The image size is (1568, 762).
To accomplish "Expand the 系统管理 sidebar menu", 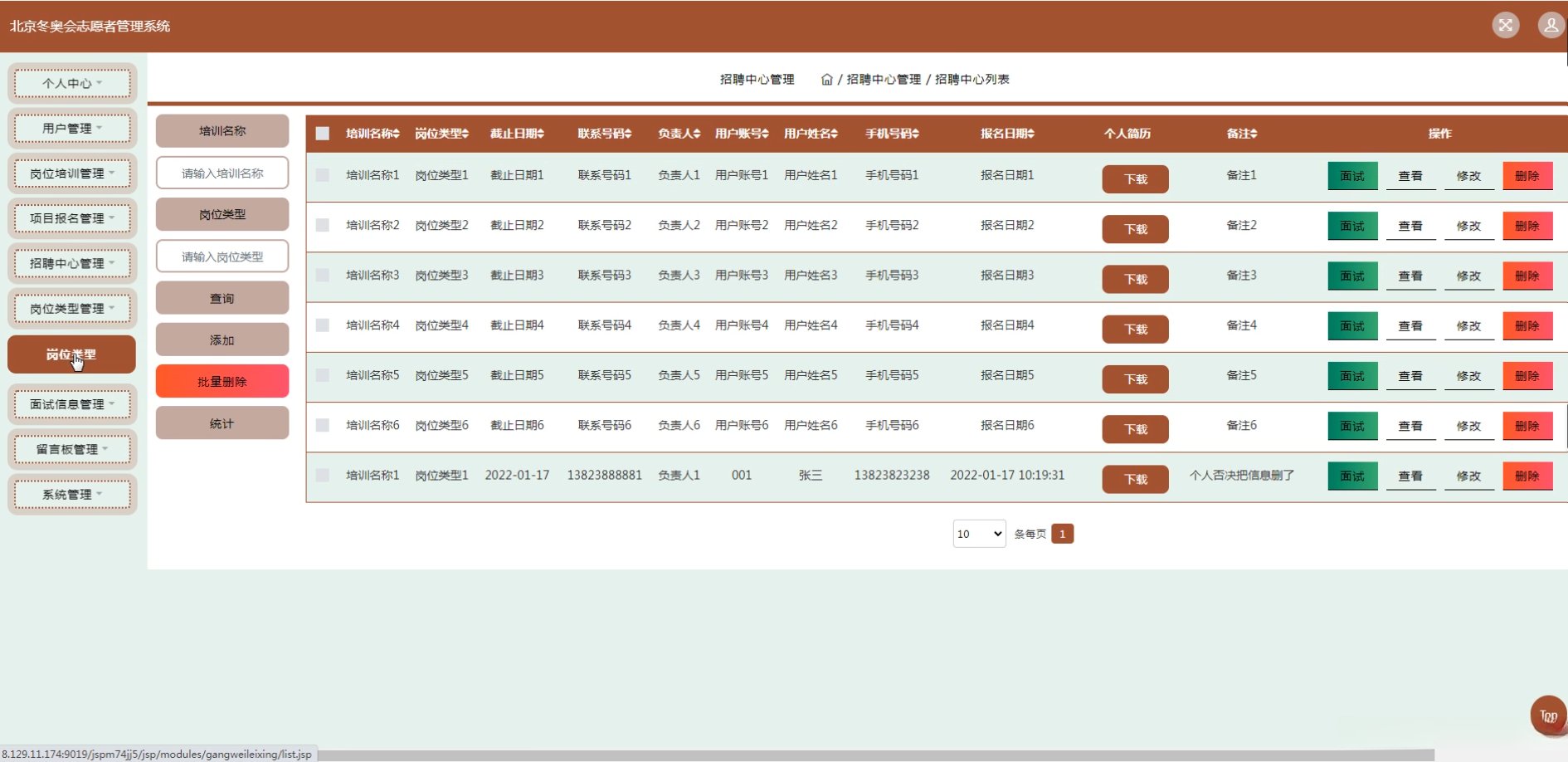I will point(72,494).
